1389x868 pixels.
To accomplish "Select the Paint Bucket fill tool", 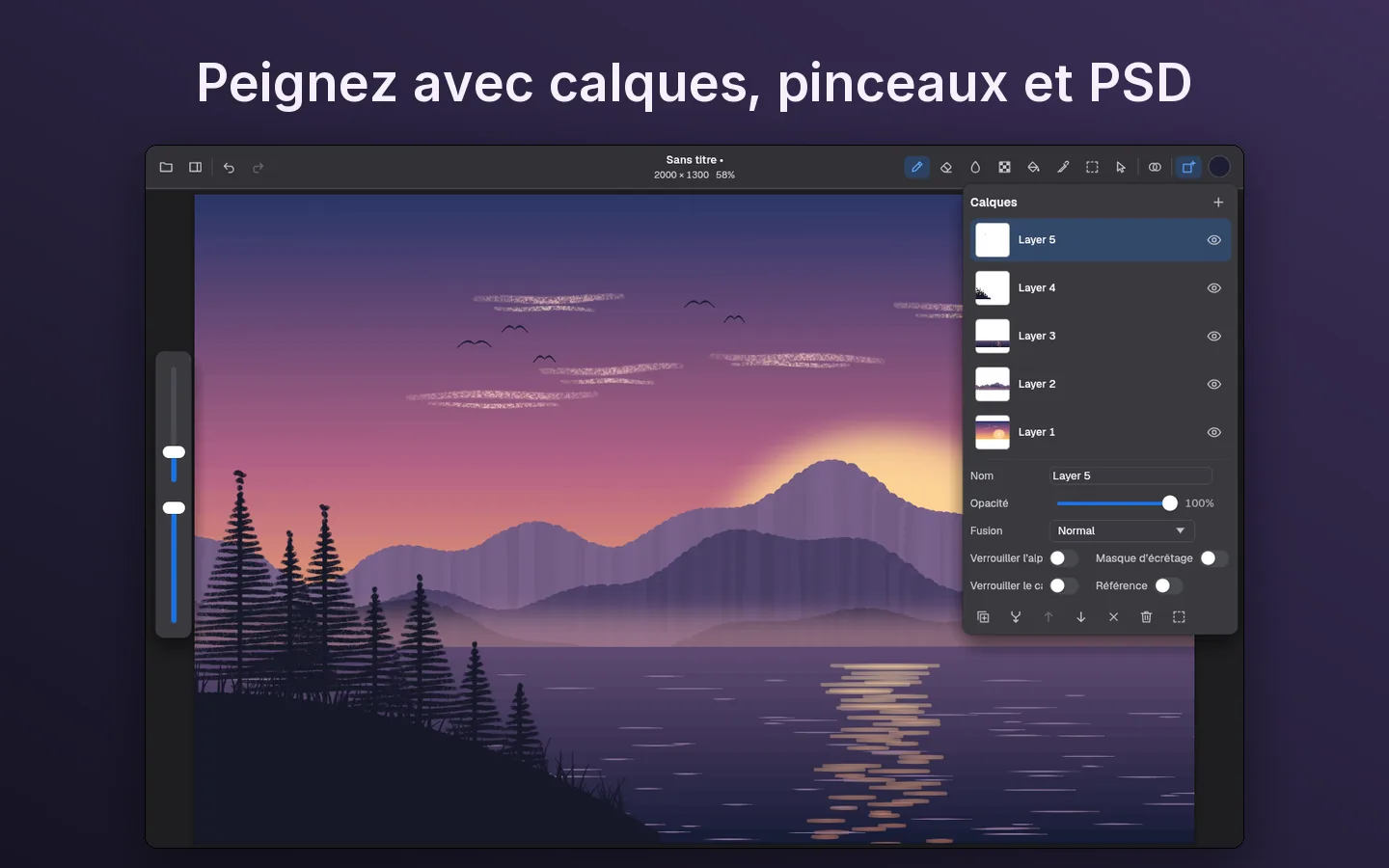I will [x=1033, y=167].
